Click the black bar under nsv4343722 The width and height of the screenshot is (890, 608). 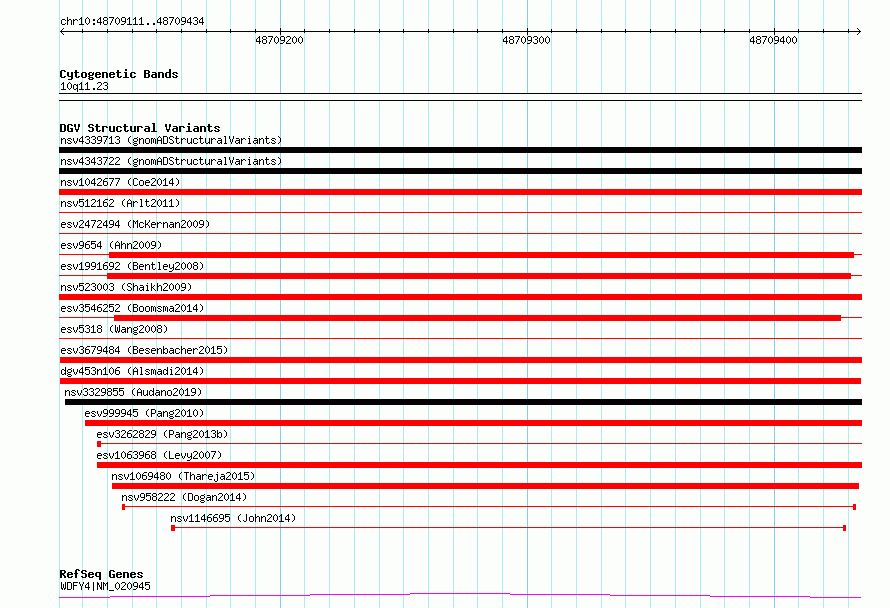[460, 171]
